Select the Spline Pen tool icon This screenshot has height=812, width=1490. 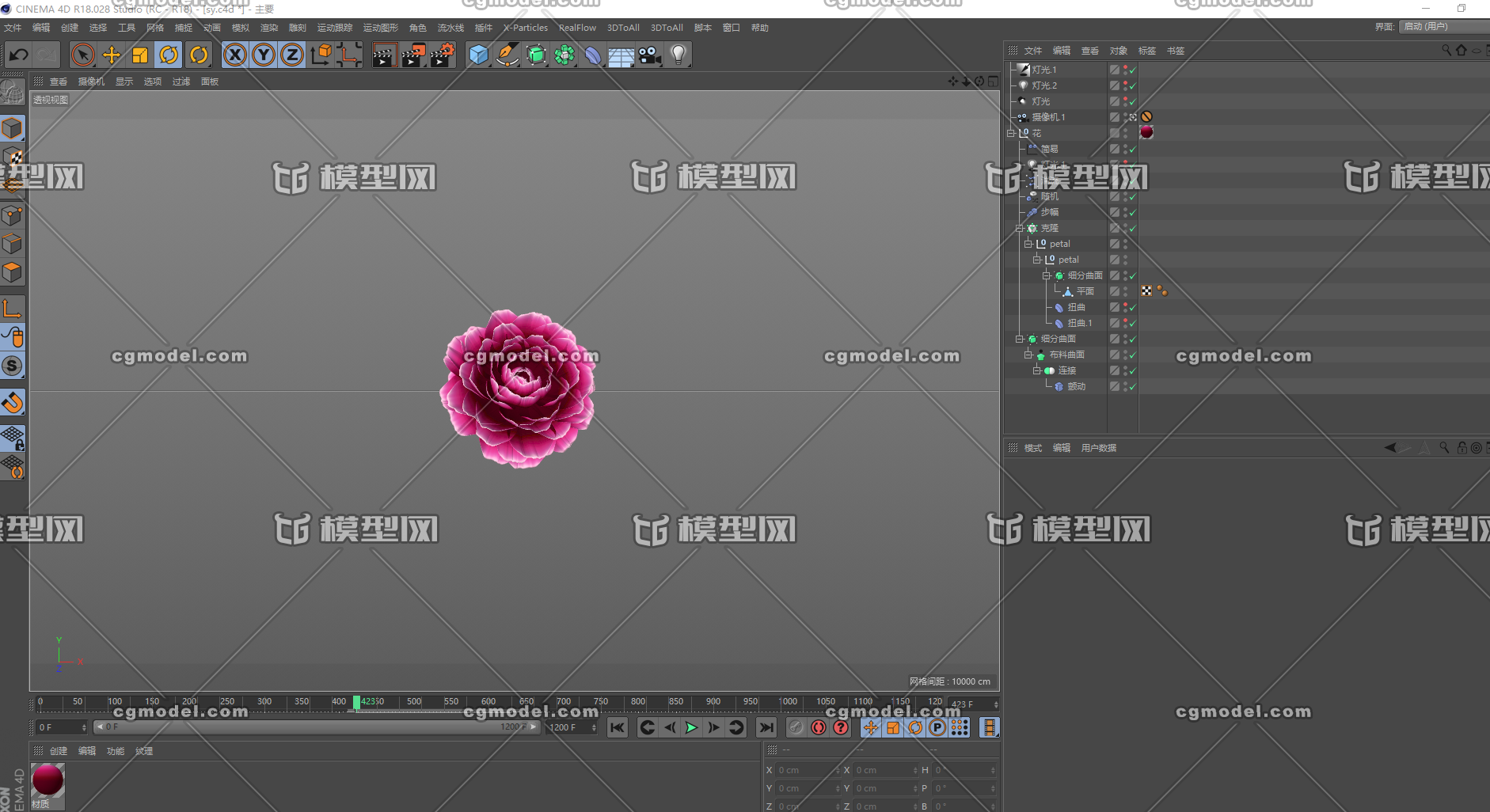(x=507, y=55)
